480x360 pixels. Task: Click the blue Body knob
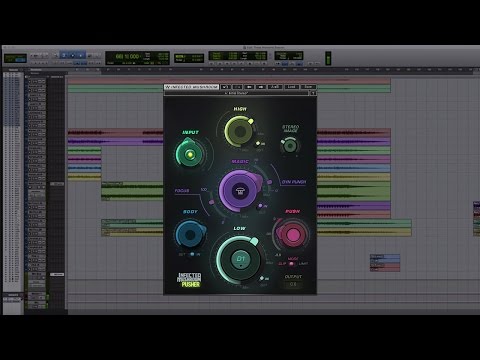tap(190, 235)
